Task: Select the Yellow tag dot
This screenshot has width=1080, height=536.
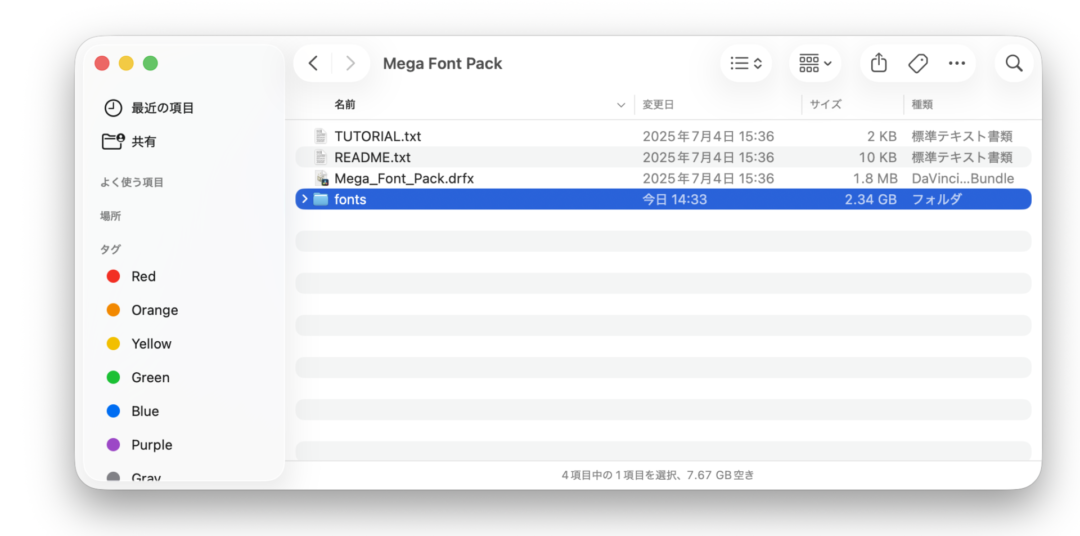Action: point(114,344)
